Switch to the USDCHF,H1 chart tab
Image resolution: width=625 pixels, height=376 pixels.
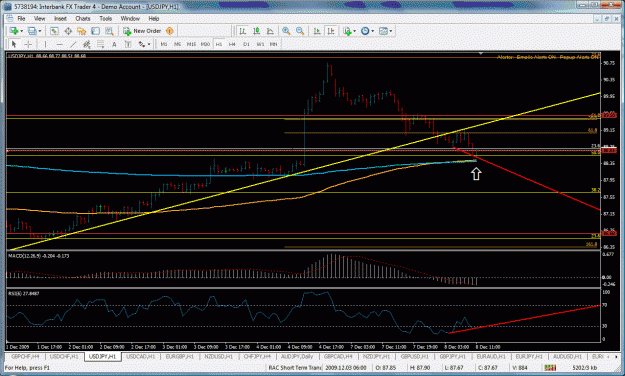pos(65,356)
